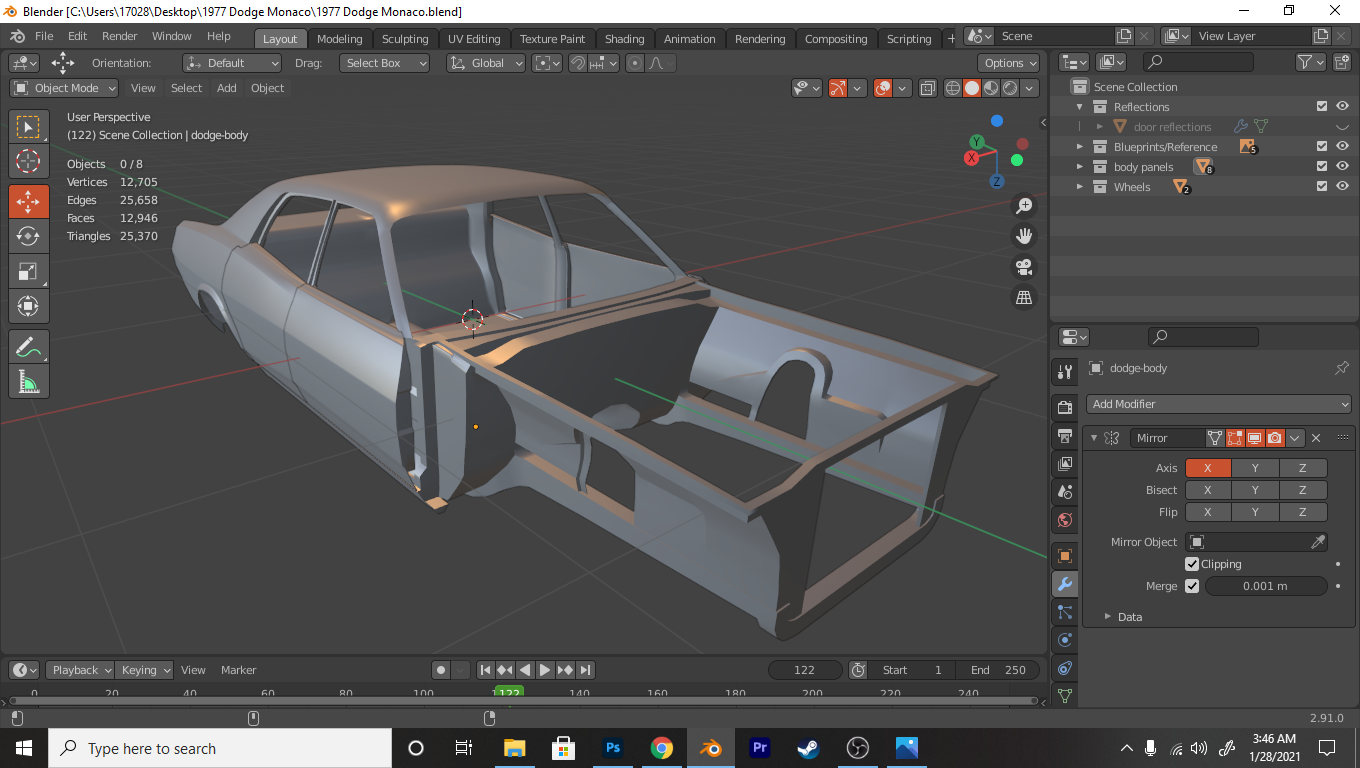Screen dimensions: 1360x768
Task: Hide the Wheels collection with eye icon
Action: (x=1342, y=186)
